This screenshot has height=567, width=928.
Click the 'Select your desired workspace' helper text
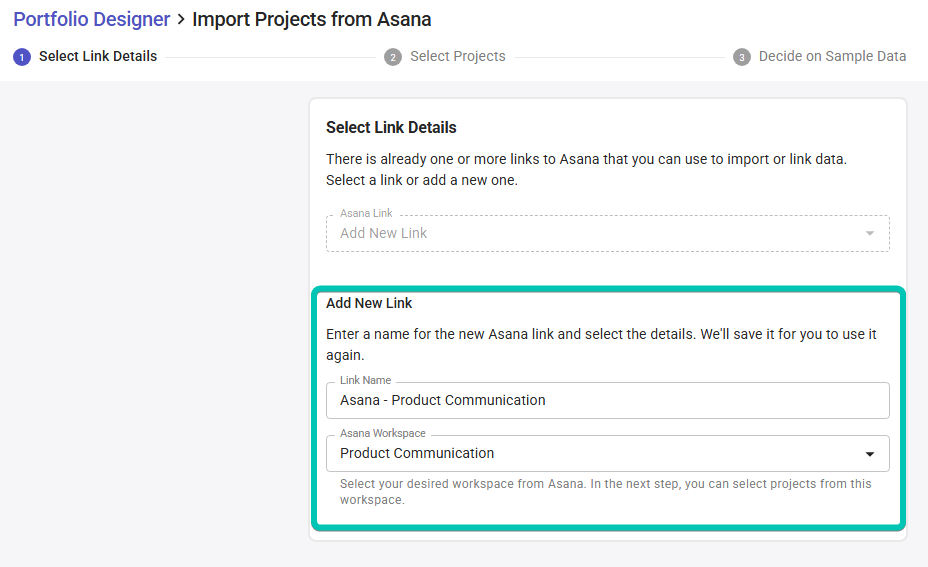click(x=605, y=492)
